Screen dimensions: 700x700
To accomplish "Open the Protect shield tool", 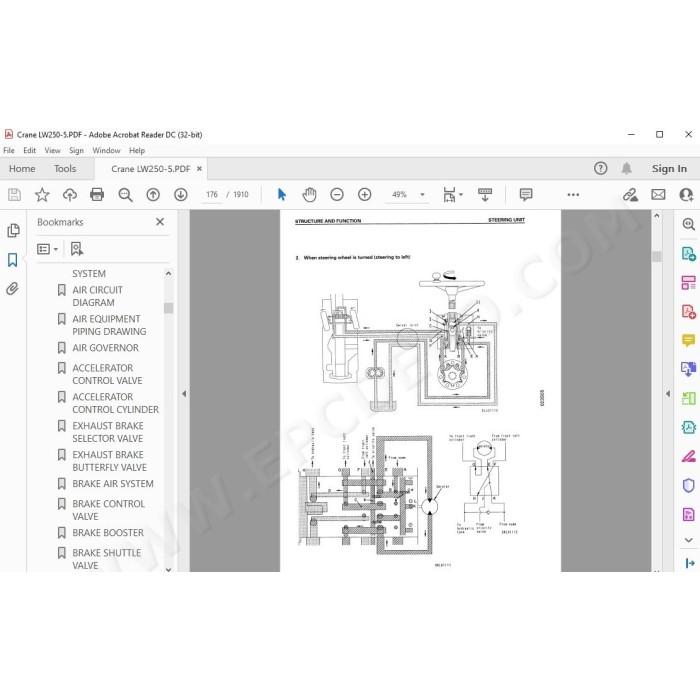I will [689, 485].
